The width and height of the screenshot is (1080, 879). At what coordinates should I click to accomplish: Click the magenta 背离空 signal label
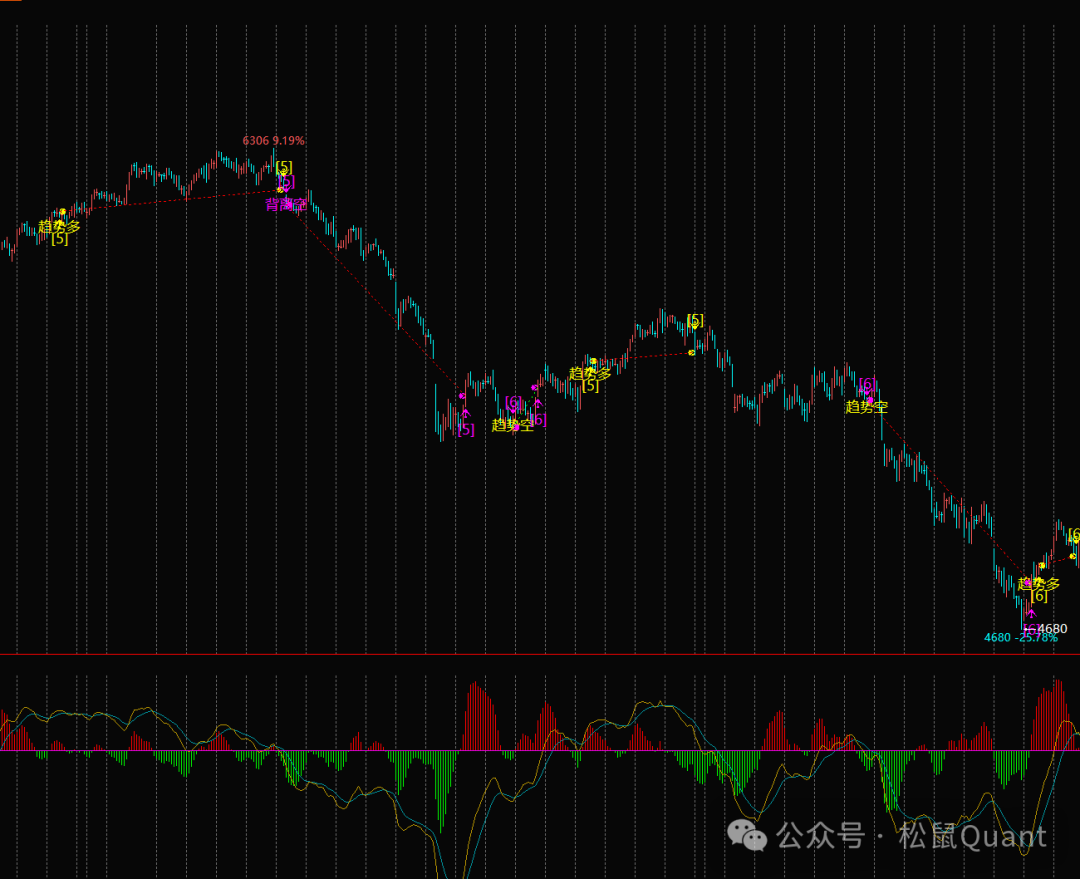tap(286, 205)
